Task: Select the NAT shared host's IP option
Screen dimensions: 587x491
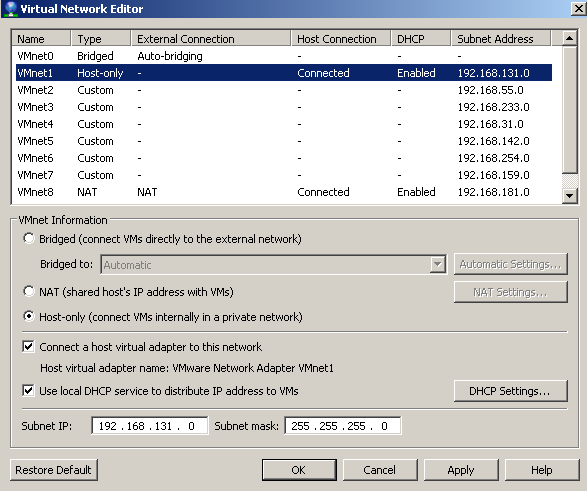Action: pyautogui.click(x=29, y=291)
